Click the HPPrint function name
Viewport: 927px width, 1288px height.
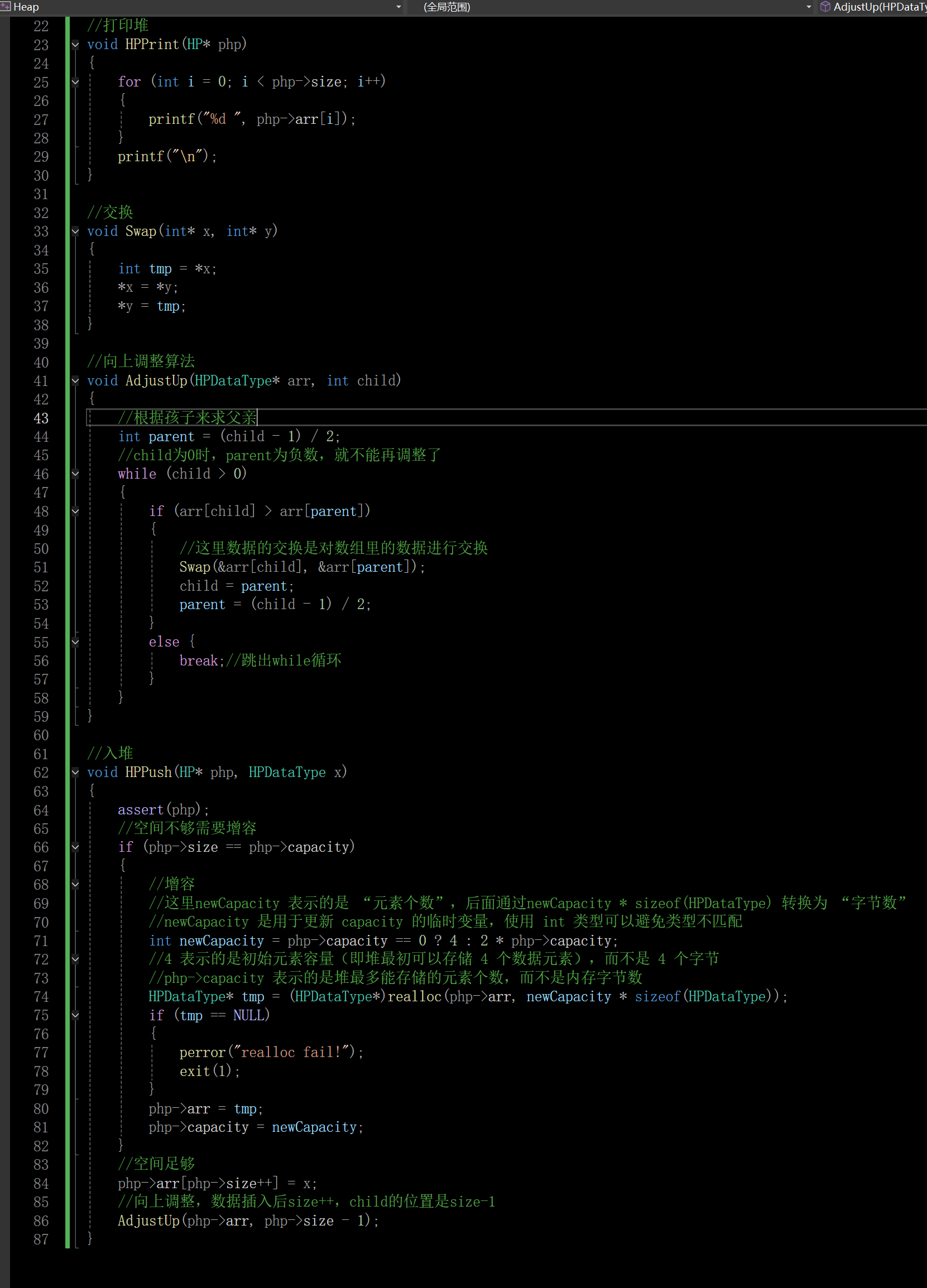[x=152, y=44]
